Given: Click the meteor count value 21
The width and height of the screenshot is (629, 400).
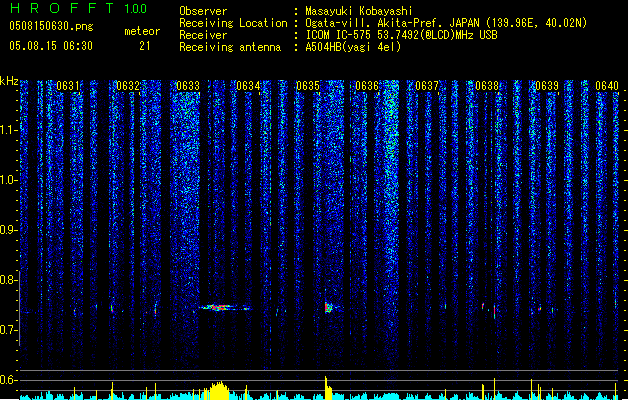Looking at the screenshot, I should 145,46.
